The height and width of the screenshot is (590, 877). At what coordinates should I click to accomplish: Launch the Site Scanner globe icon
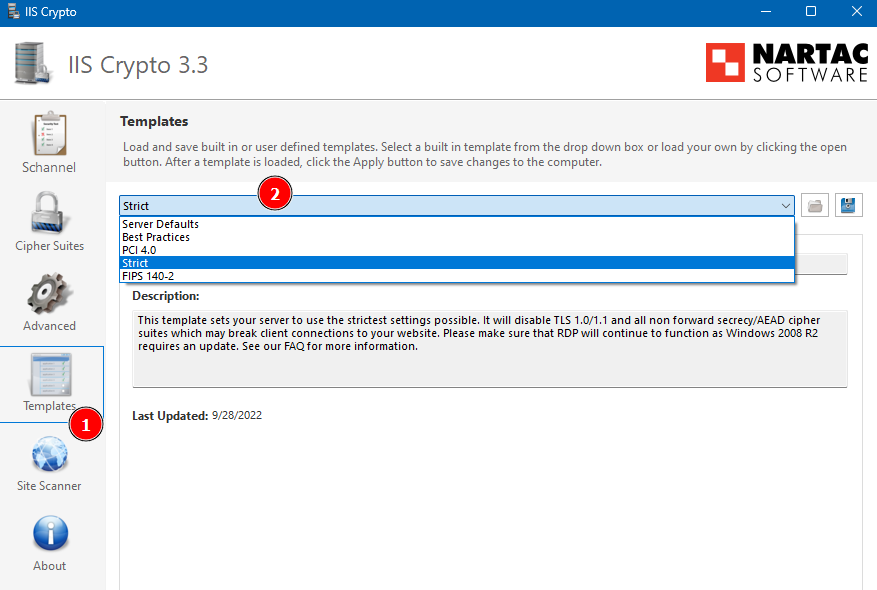pyautogui.click(x=49, y=462)
